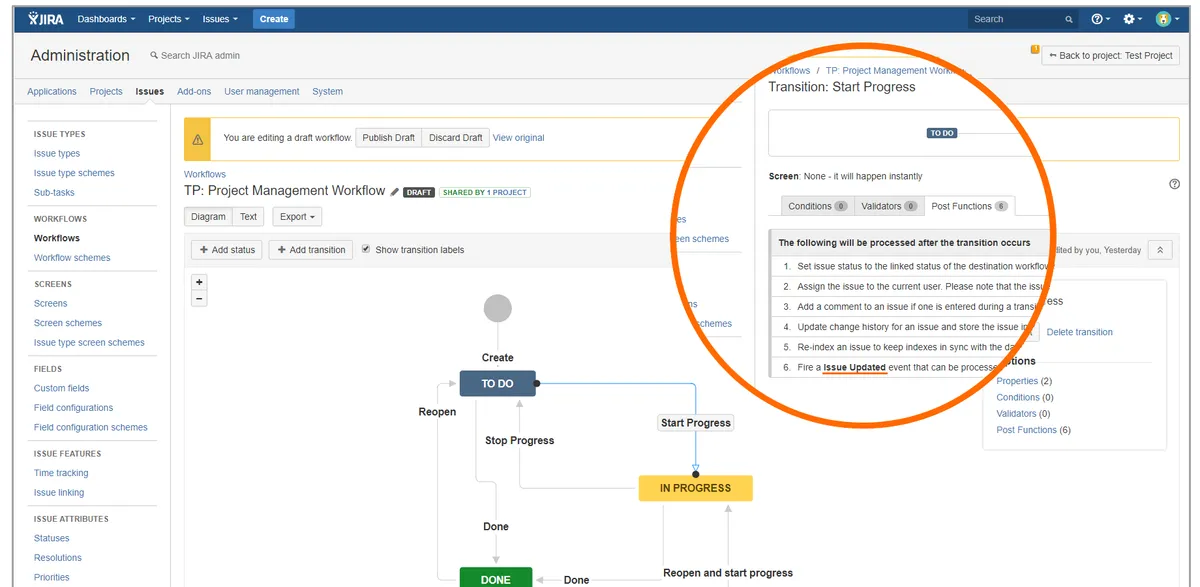The image size is (1200, 587).
Task: Click the View original link
Action: coord(519,138)
